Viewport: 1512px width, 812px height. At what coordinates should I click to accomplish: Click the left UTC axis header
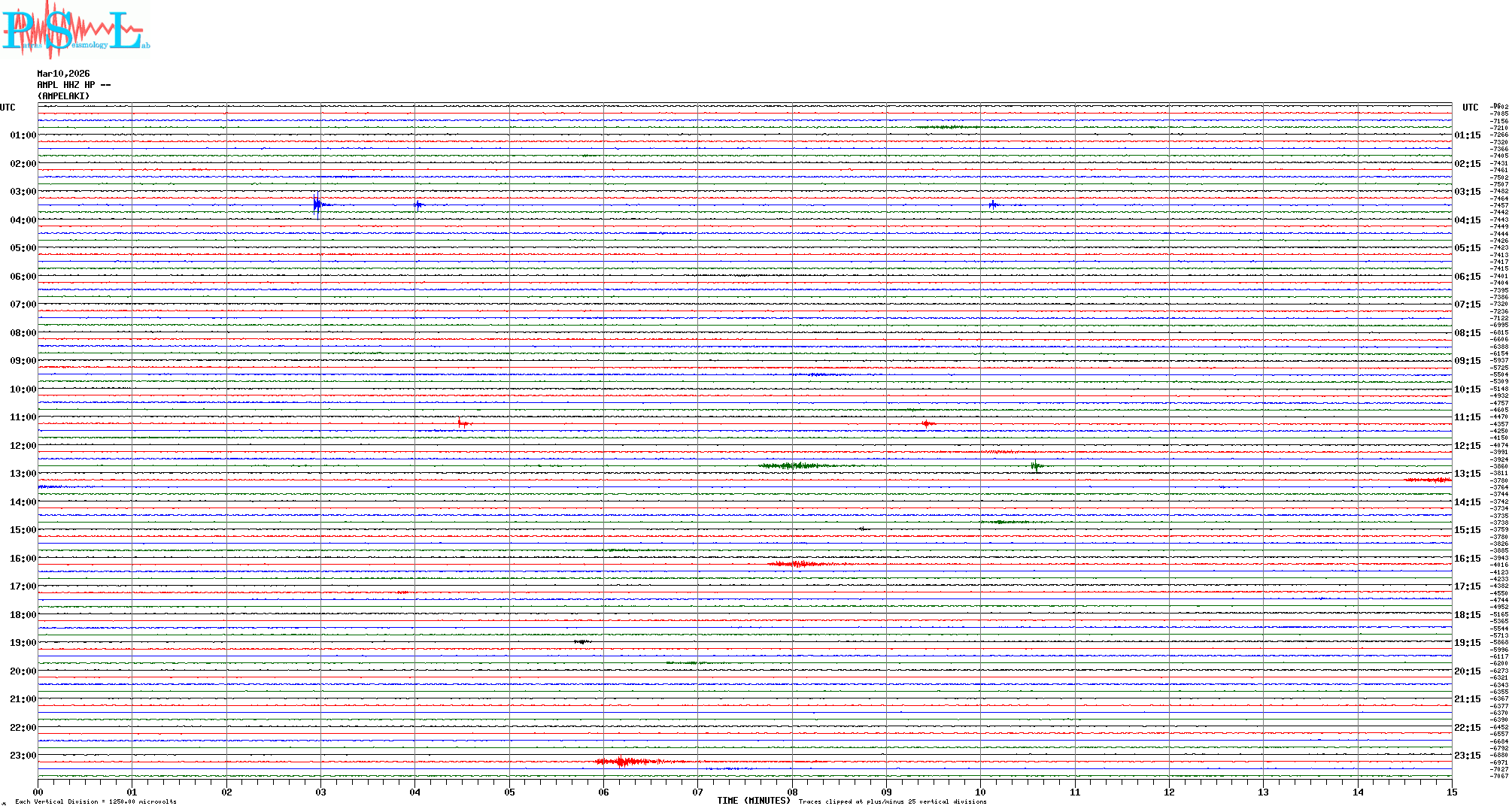(x=8, y=108)
